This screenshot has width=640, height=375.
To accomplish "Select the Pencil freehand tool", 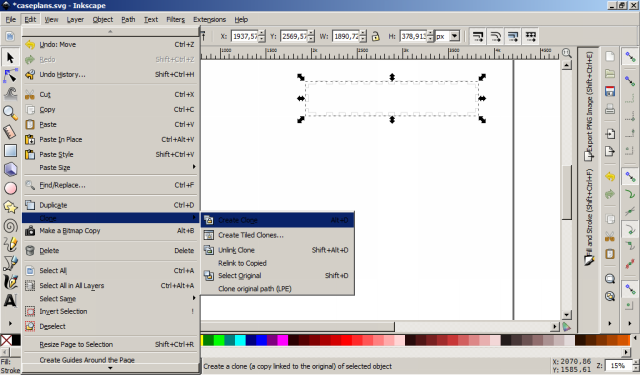I will (x=10, y=244).
